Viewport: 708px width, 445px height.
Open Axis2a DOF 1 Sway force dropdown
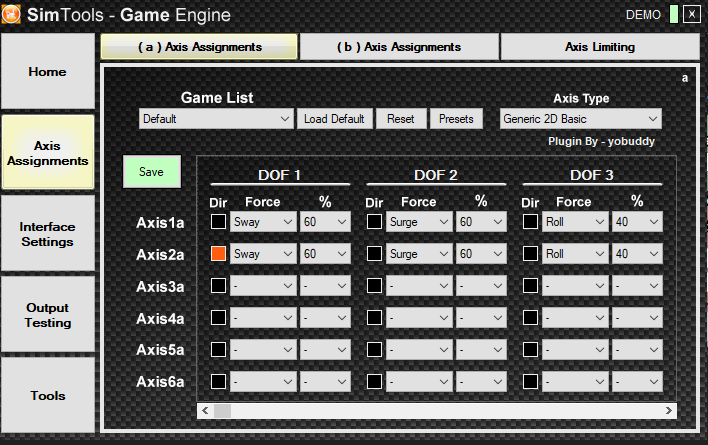[263, 254]
